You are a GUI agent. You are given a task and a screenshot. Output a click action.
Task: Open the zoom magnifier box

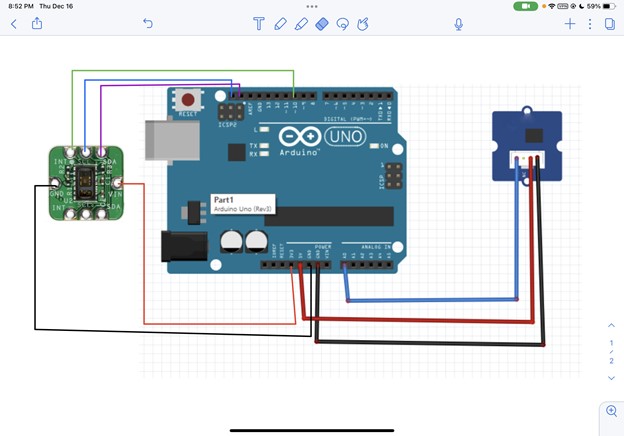pyautogui.click(x=610, y=411)
